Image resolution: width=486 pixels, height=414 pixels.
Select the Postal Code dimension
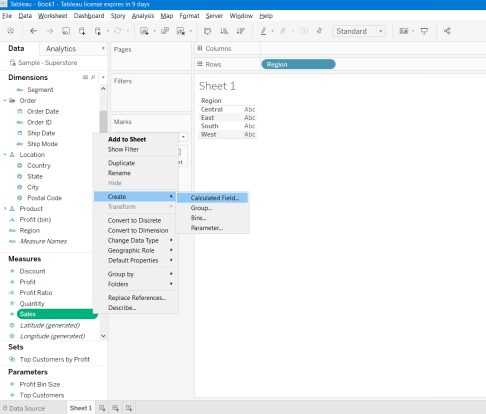click(44, 198)
